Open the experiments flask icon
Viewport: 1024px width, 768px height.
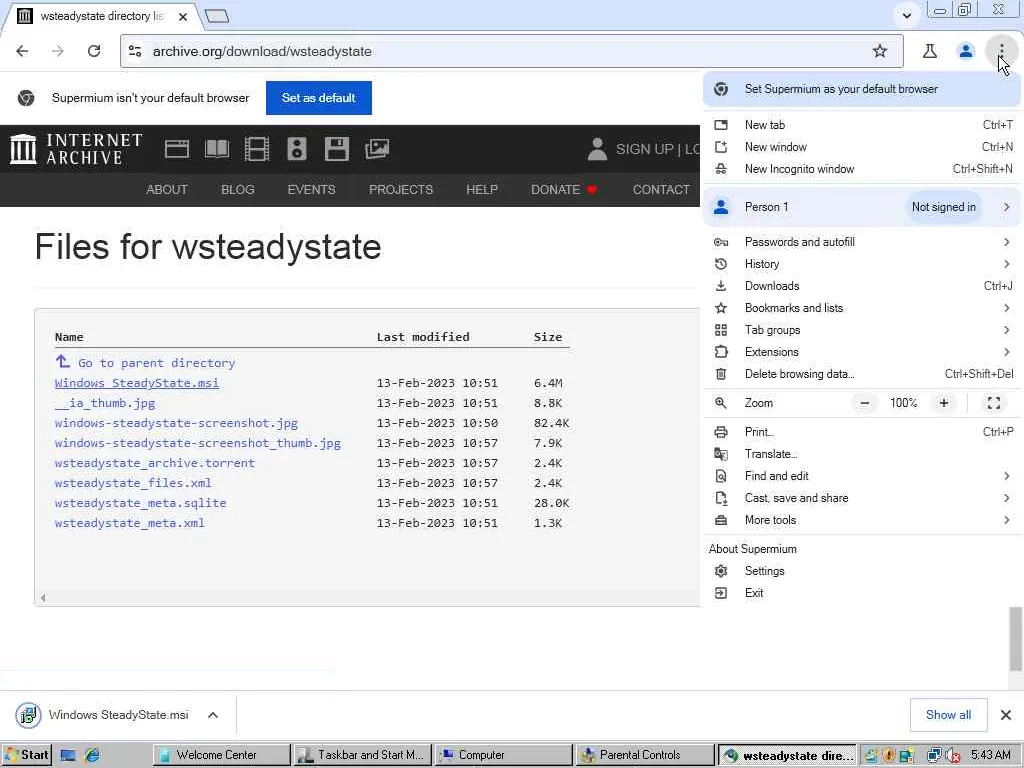pyautogui.click(x=929, y=51)
